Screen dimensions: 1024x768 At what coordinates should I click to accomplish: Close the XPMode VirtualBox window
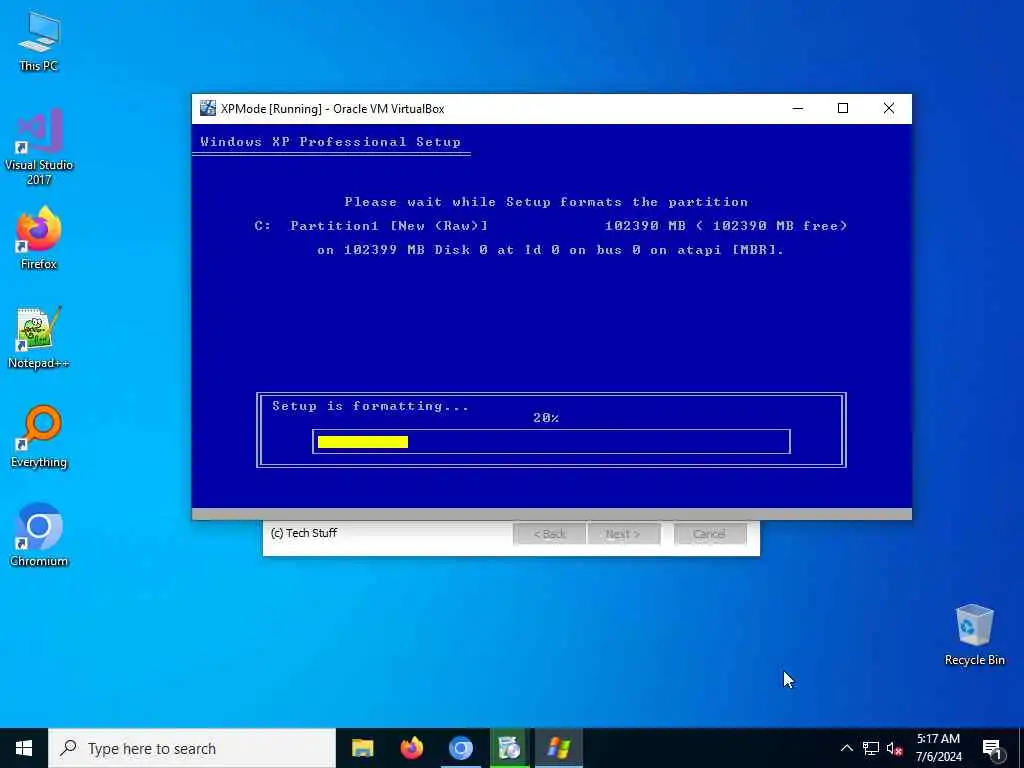(889, 108)
